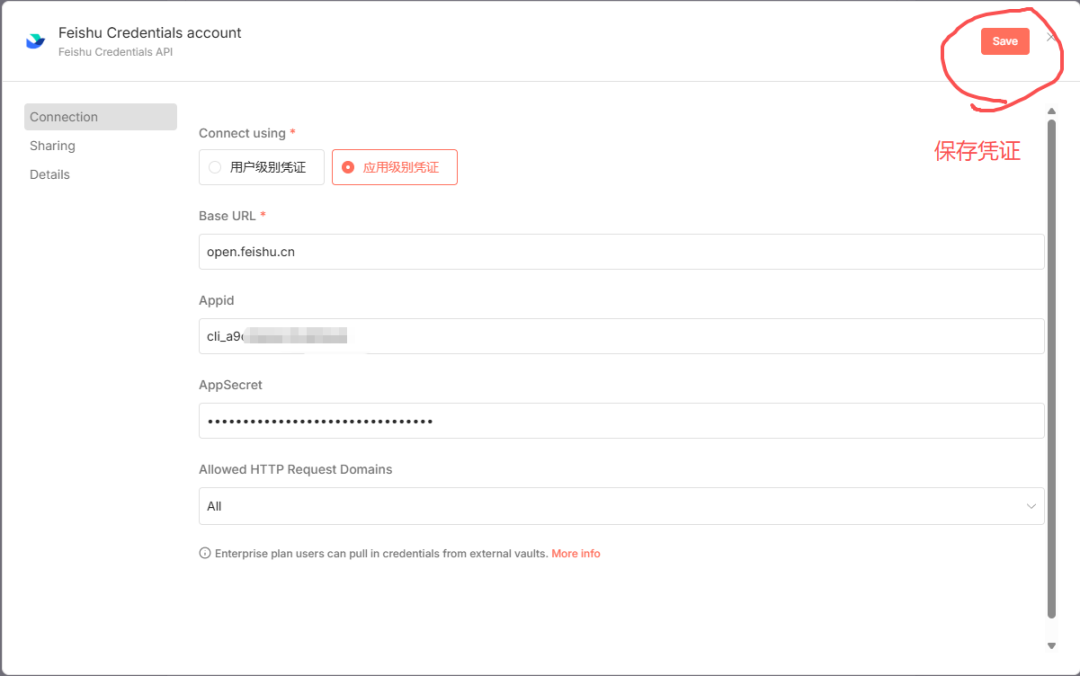
Task: Click the chevron arrow in the domains dropdown
Action: 1031,506
